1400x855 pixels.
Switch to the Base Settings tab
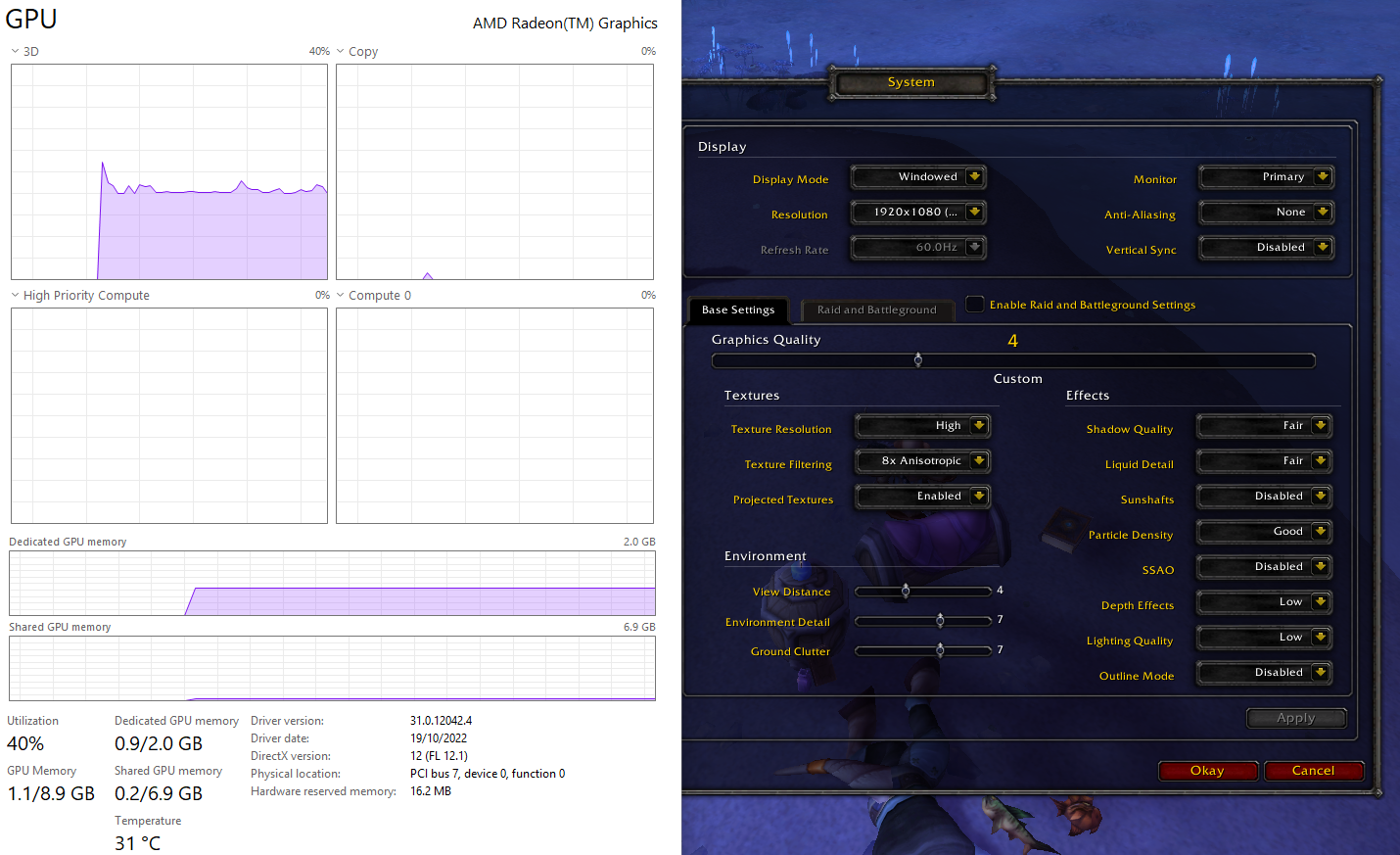point(738,310)
